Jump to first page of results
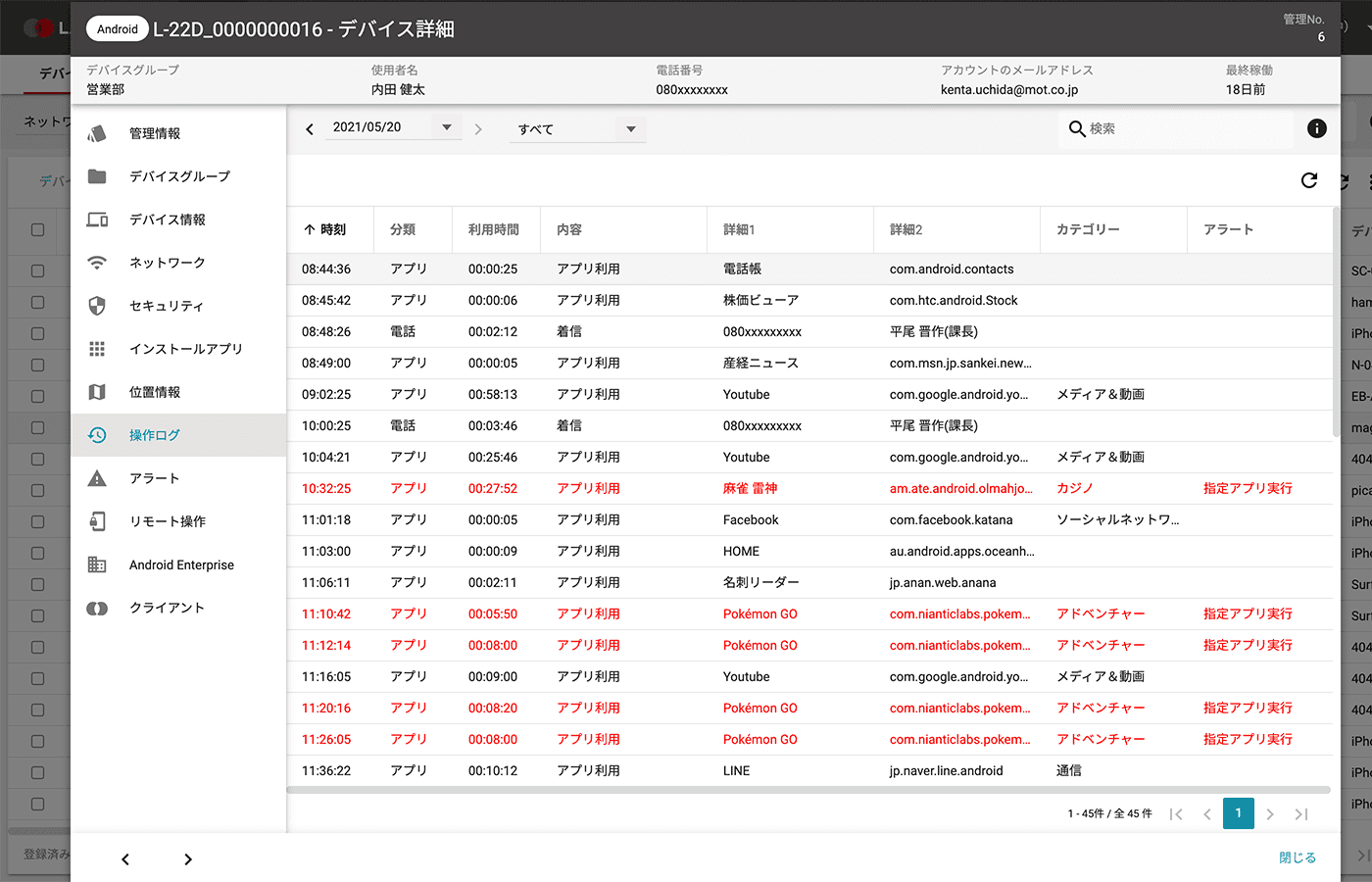Image resolution: width=1372 pixels, height=882 pixels. [x=1176, y=814]
